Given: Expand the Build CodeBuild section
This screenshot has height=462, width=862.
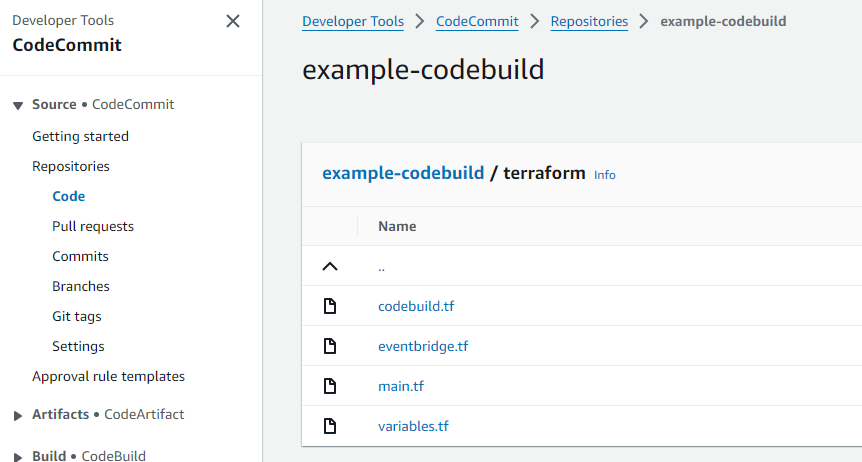Looking at the screenshot, I should [18, 456].
